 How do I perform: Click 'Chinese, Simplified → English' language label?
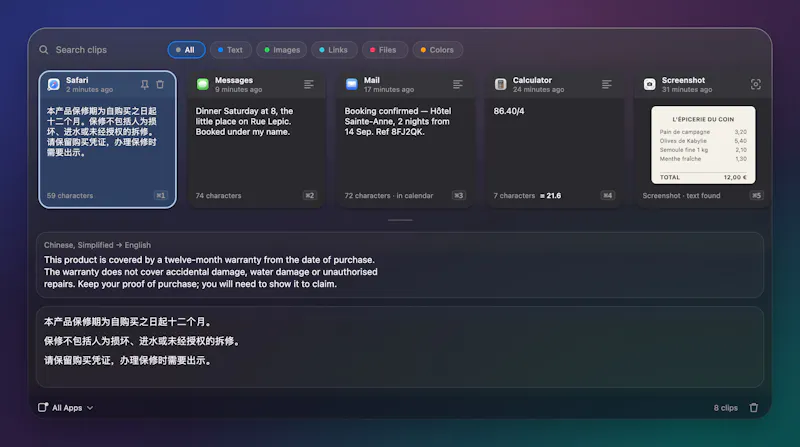point(97,245)
